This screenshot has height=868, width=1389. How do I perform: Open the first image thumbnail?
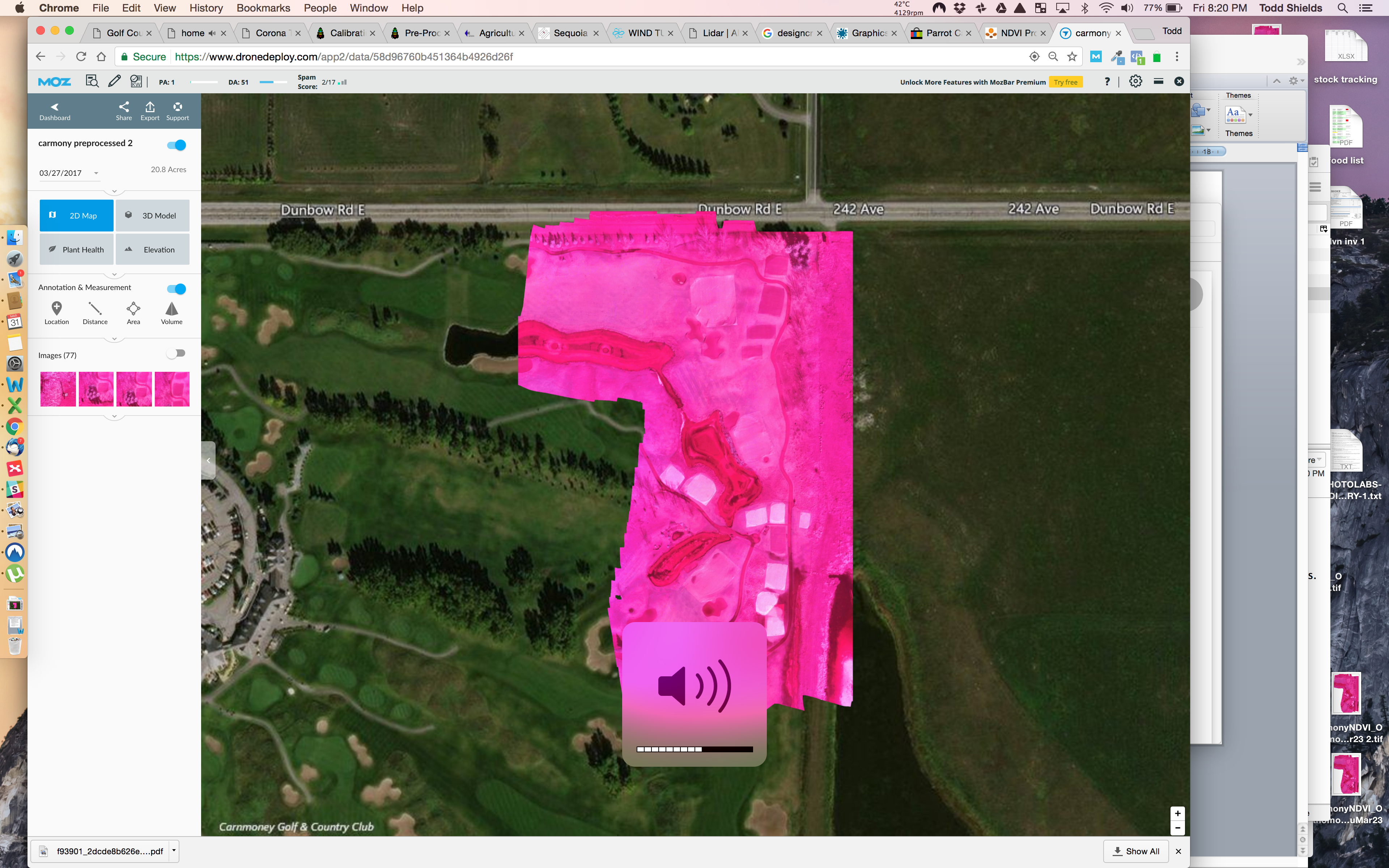pyautogui.click(x=58, y=389)
